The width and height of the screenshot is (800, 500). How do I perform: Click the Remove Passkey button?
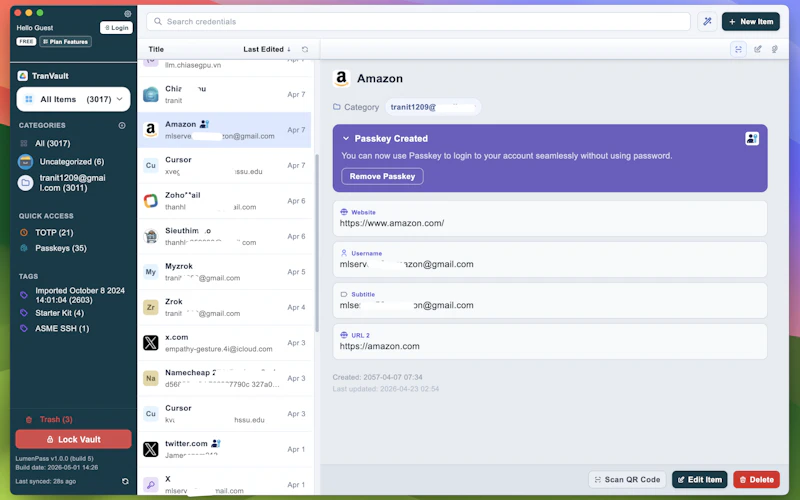tap(382, 176)
